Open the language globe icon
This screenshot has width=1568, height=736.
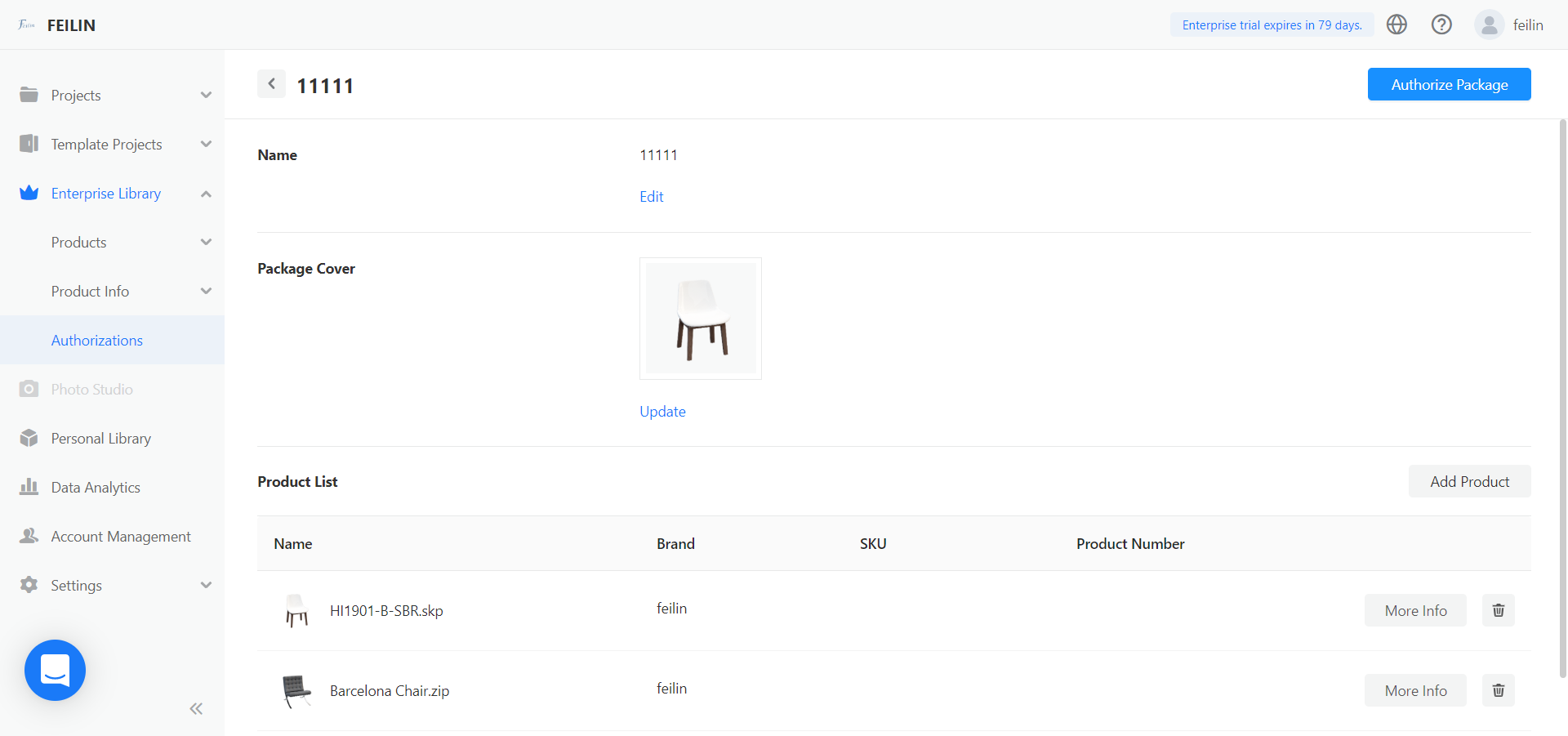(x=1396, y=25)
